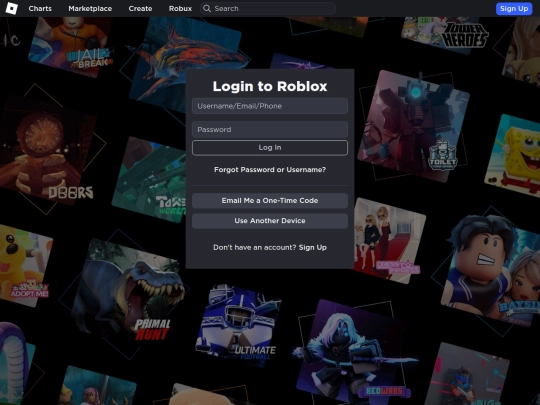Viewport: 540px width, 405px height.
Task: Select Use Another Device button
Action: click(x=270, y=221)
